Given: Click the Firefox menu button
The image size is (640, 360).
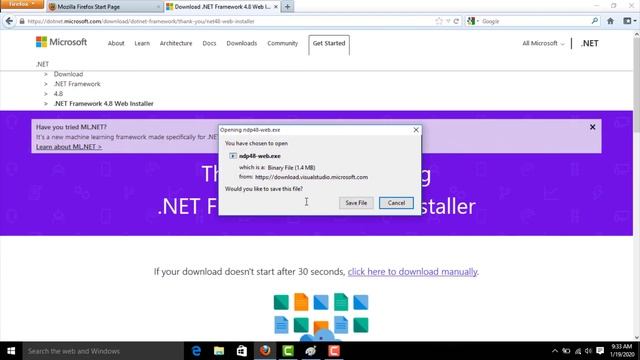Looking at the screenshot, I should (22, 4).
